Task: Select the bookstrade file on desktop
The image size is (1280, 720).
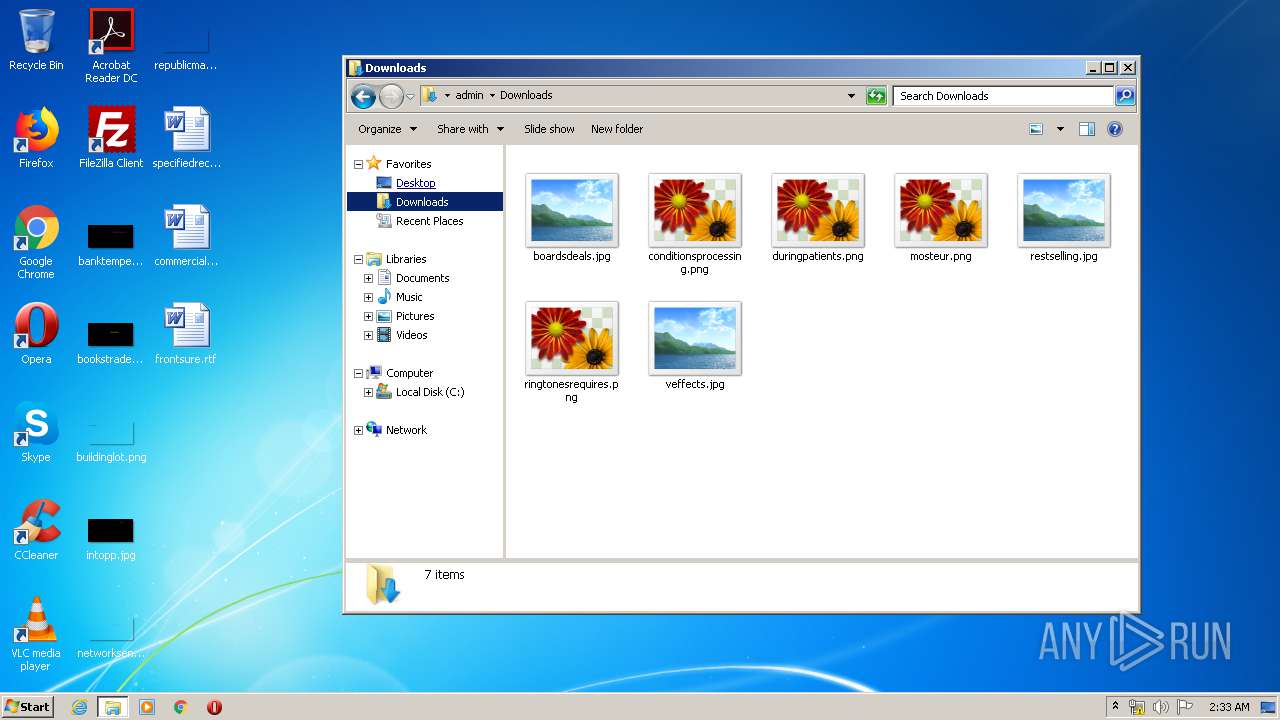Action: [111, 343]
